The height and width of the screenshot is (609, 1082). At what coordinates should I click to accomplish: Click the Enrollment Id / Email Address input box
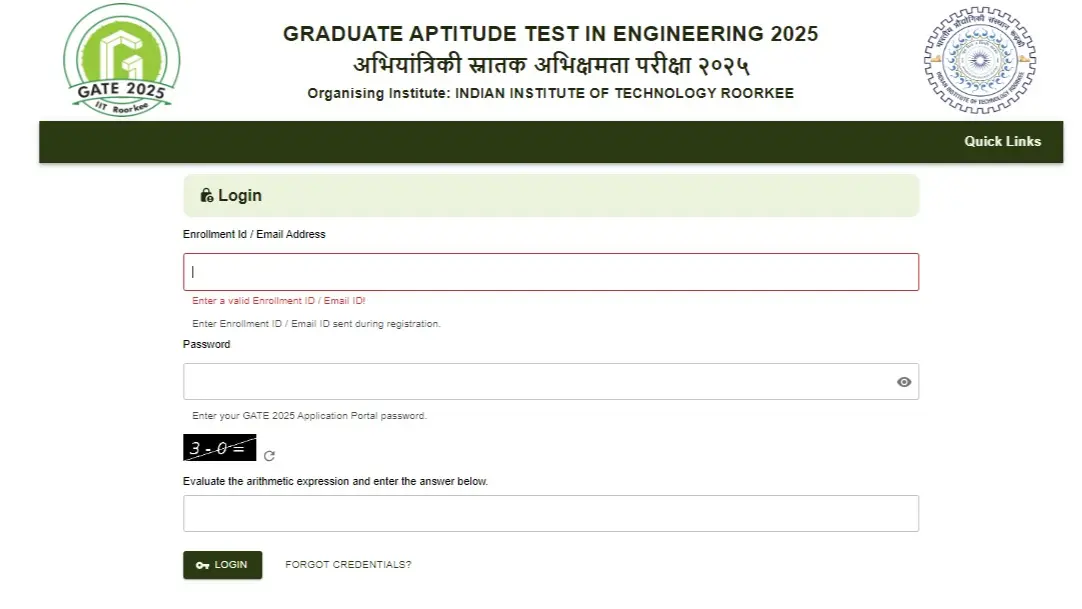[x=550, y=270]
